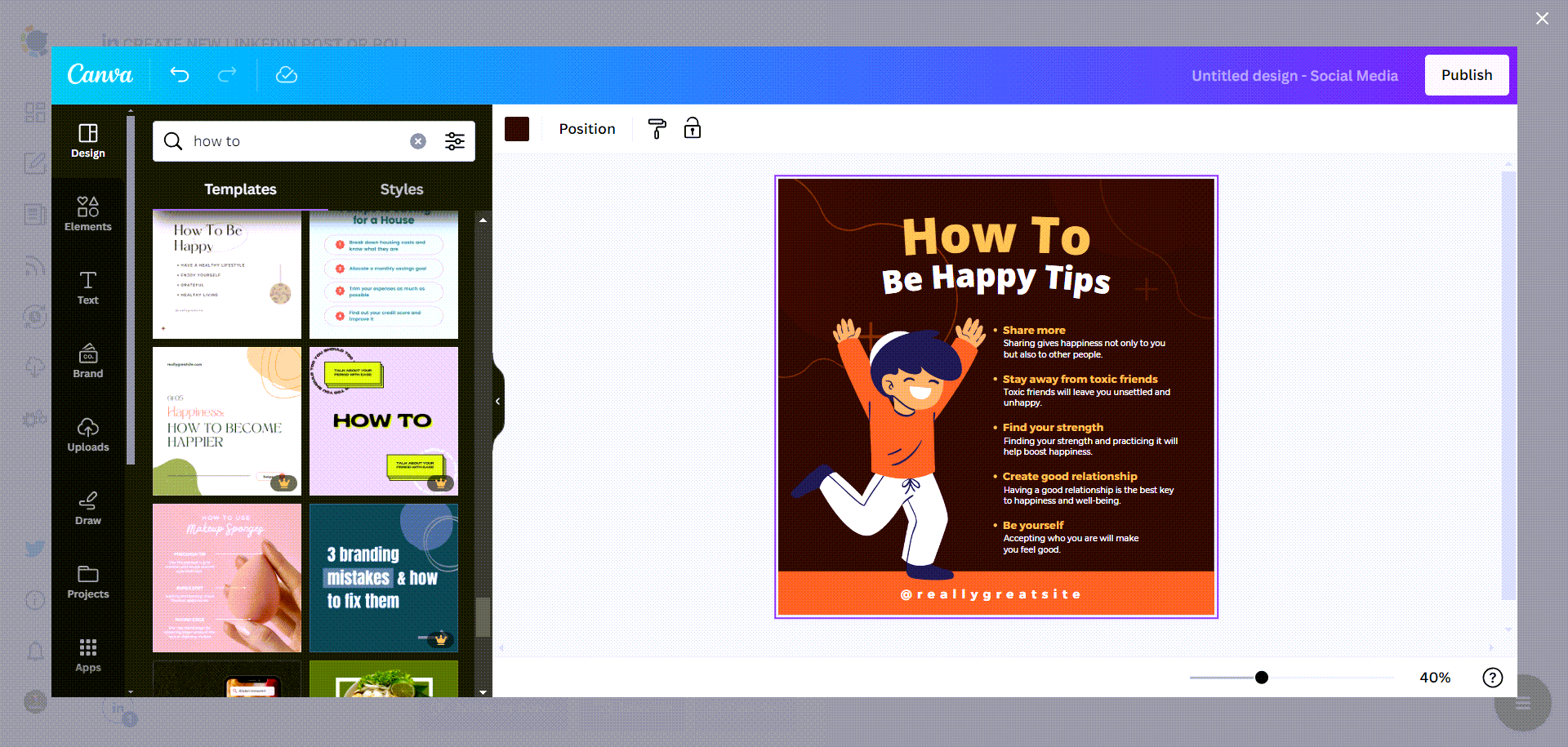Open search filter options

pos(454,140)
